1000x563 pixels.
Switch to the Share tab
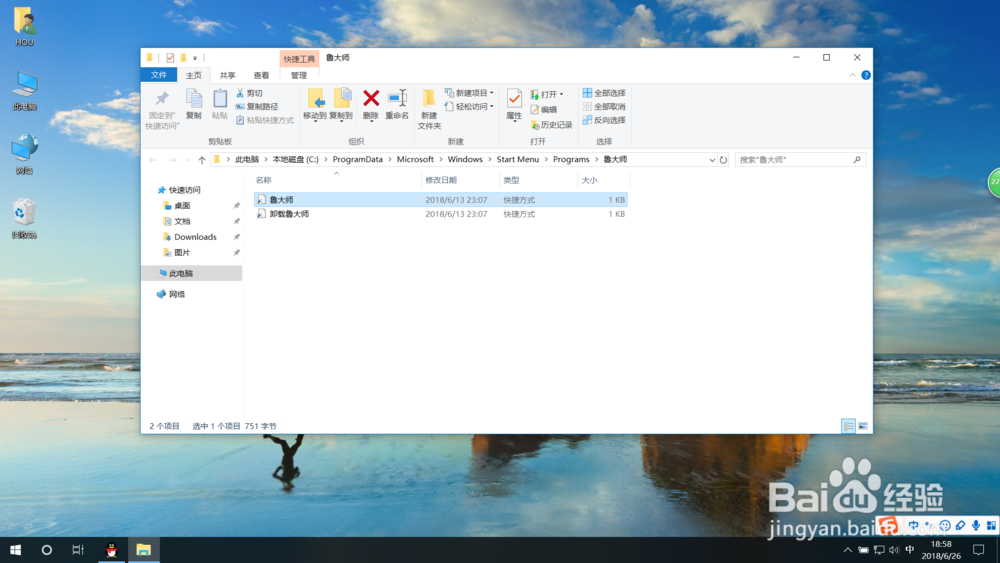click(x=227, y=75)
